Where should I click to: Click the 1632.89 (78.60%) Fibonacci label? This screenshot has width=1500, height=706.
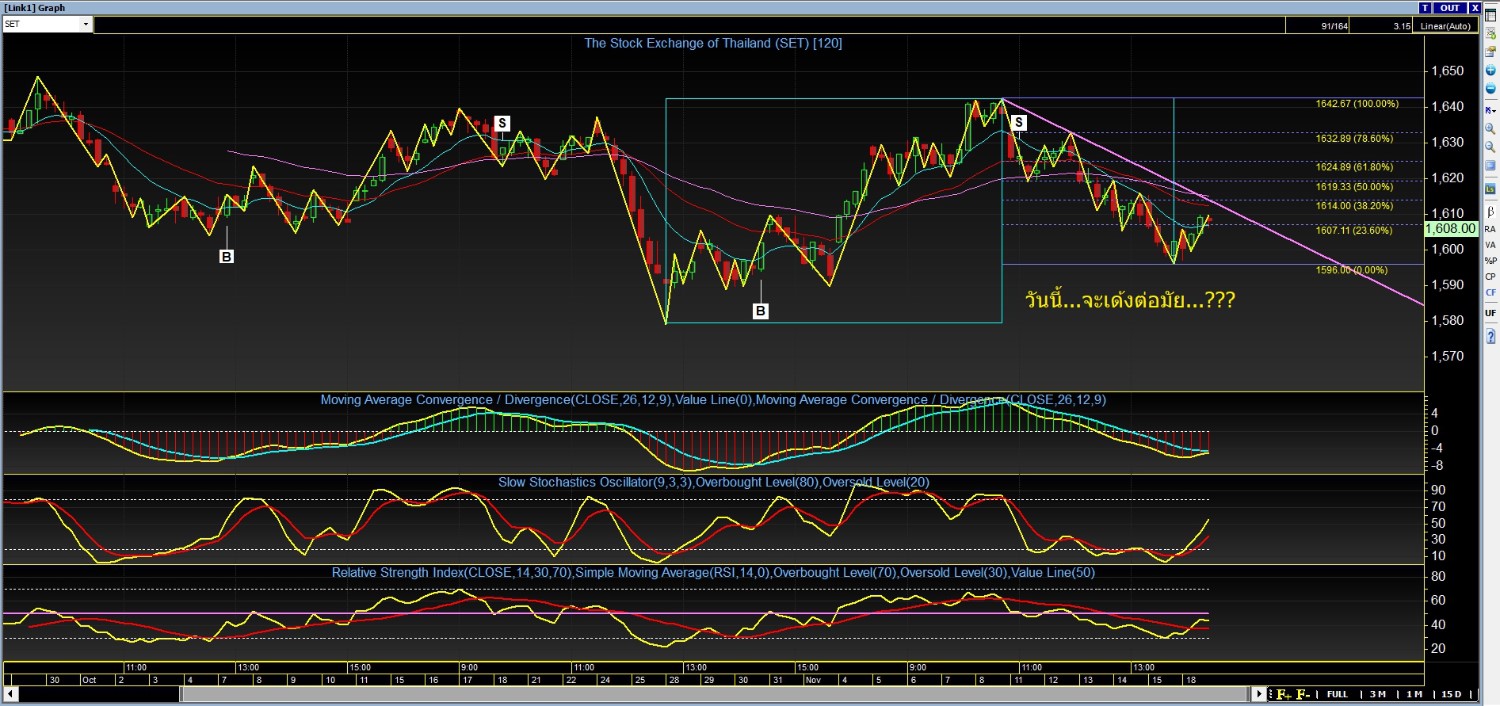coord(1354,139)
